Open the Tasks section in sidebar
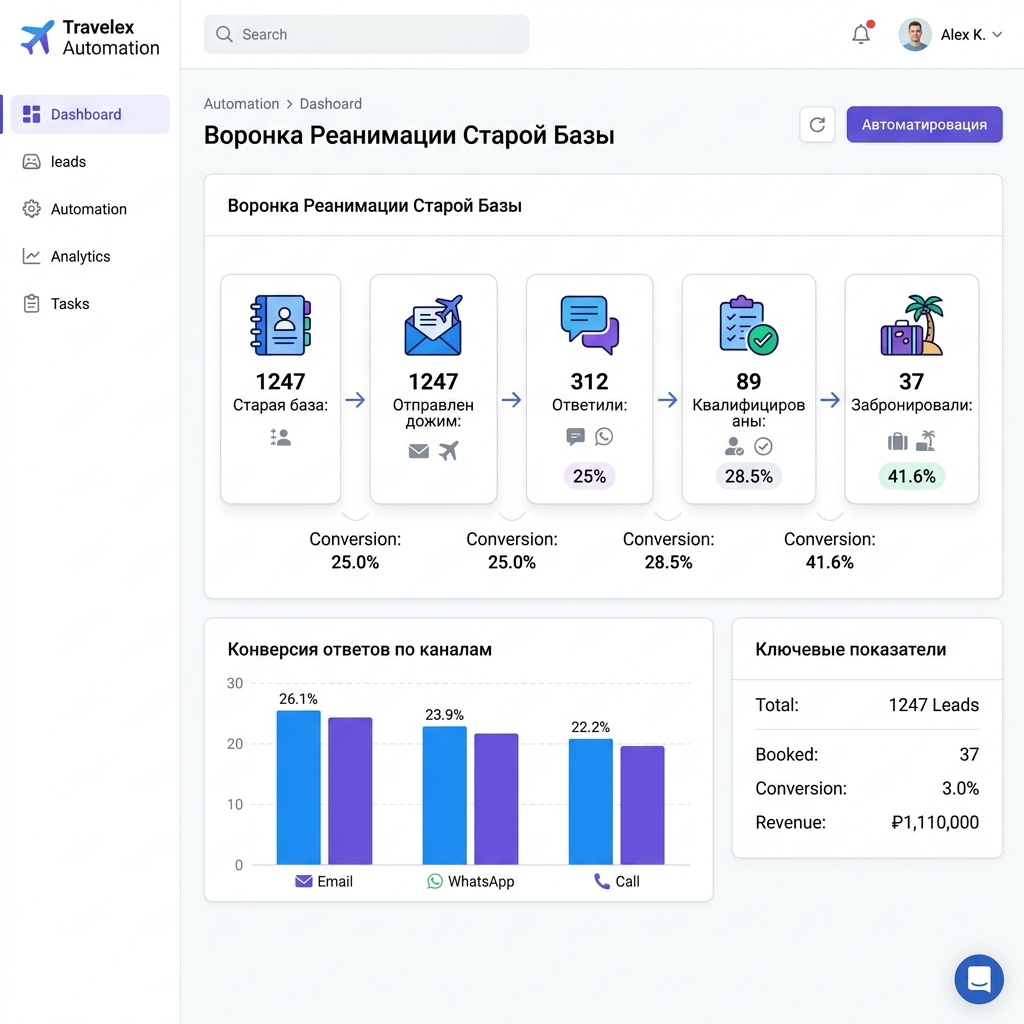Image resolution: width=1024 pixels, height=1024 pixels. [x=69, y=303]
